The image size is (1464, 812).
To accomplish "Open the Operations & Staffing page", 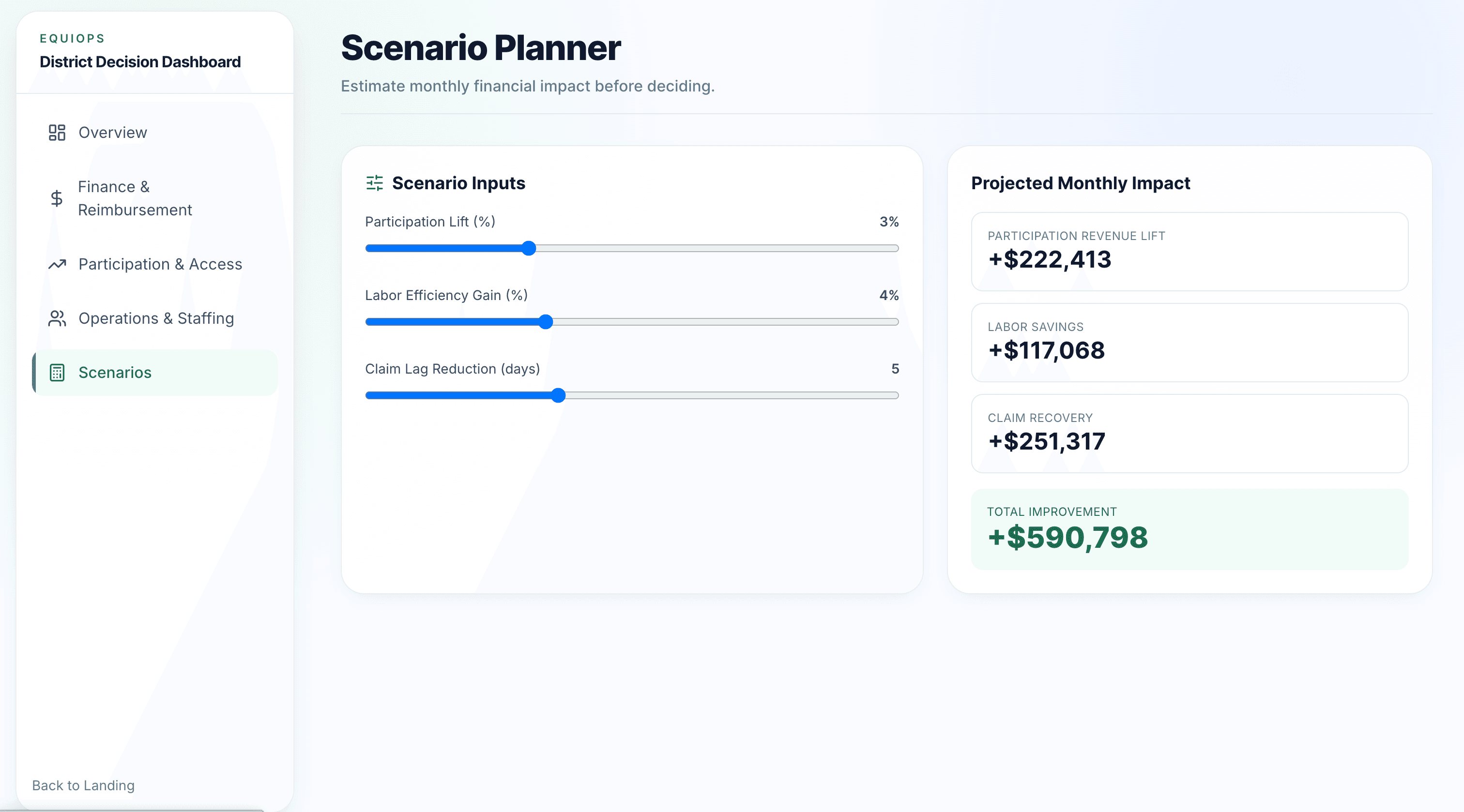I will coord(156,318).
